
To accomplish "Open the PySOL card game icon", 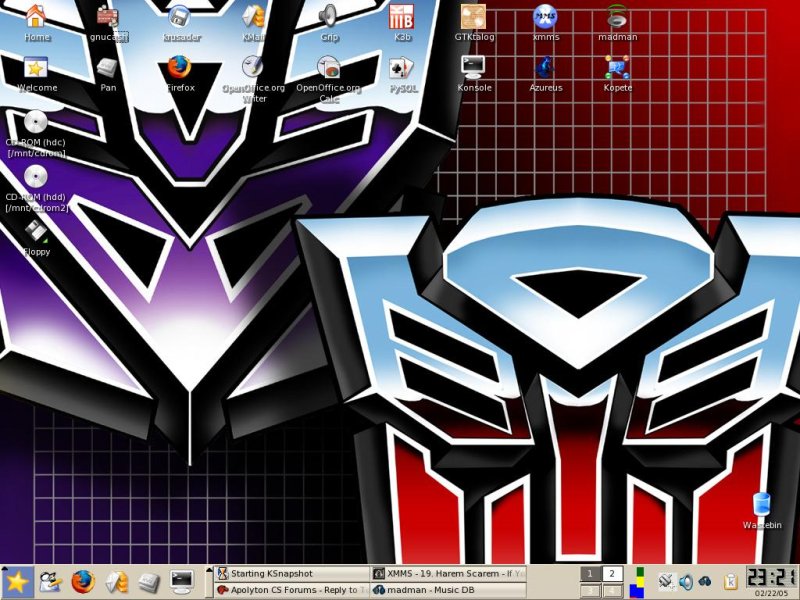I will [402, 68].
